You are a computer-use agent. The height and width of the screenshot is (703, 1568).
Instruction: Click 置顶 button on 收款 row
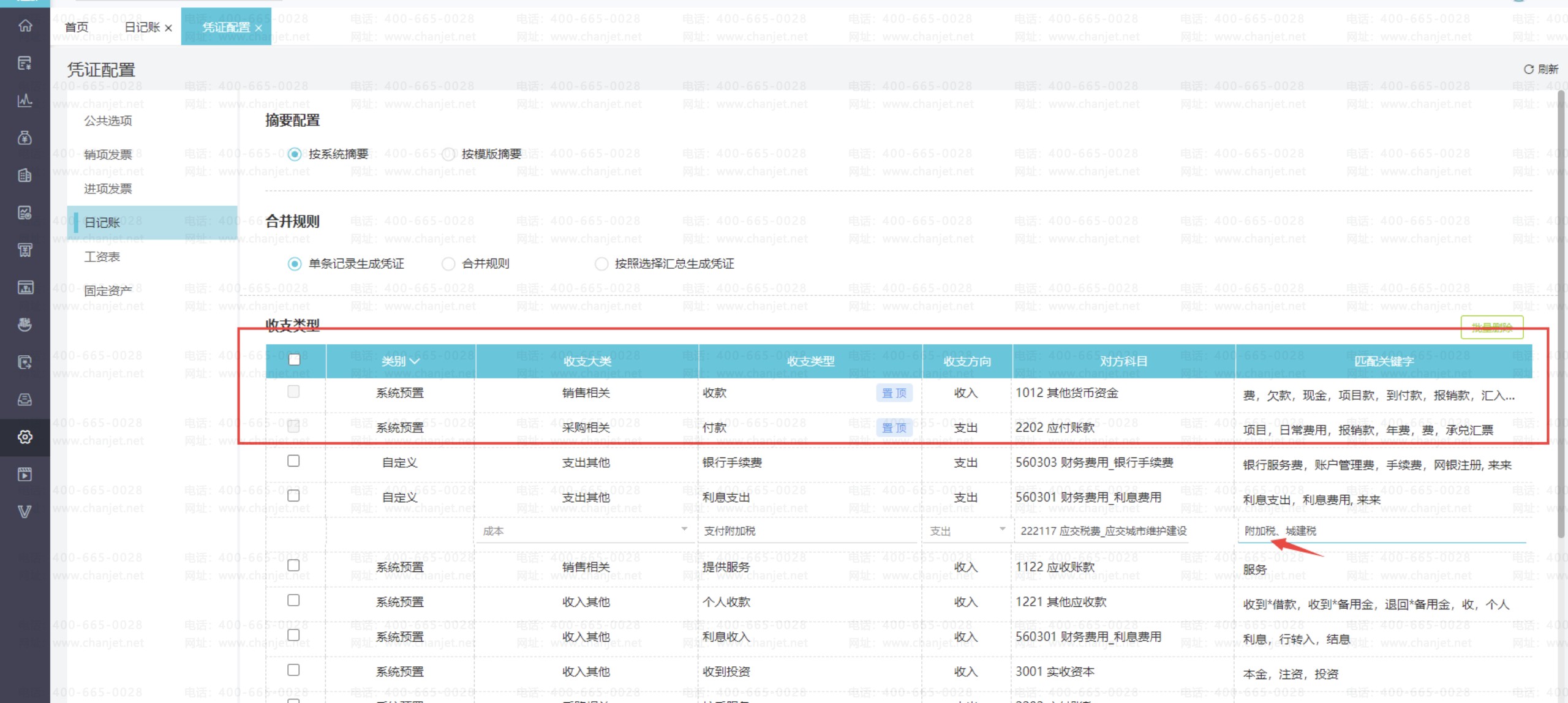pos(894,393)
